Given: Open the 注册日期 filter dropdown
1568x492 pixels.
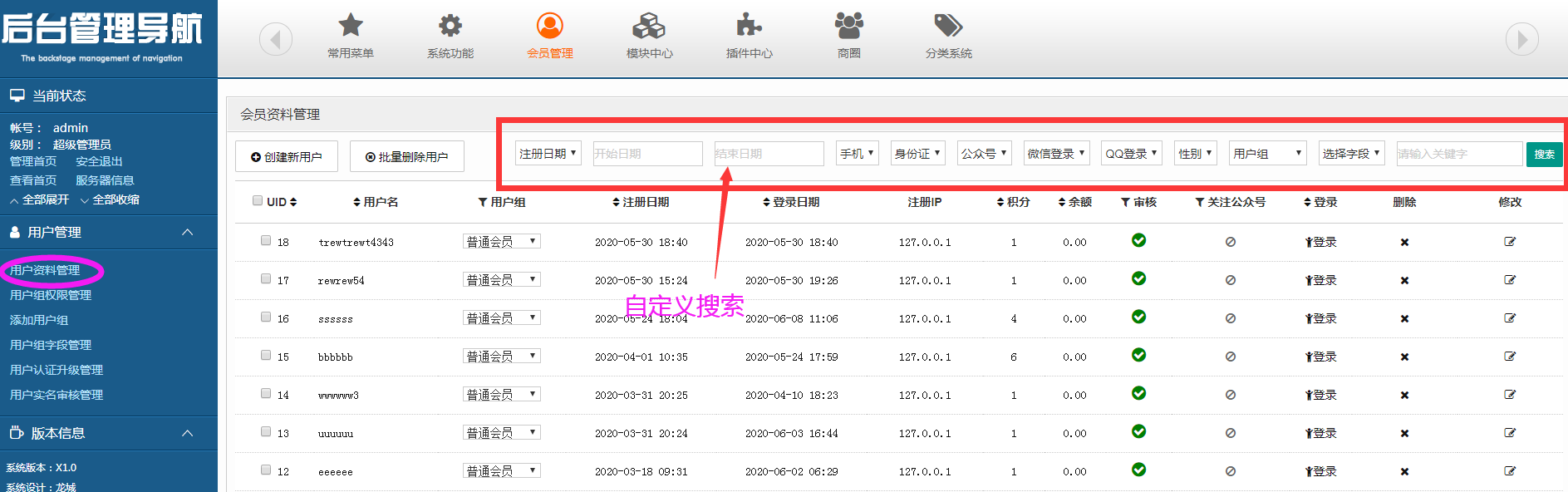Looking at the screenshot, I should [548, 154].
